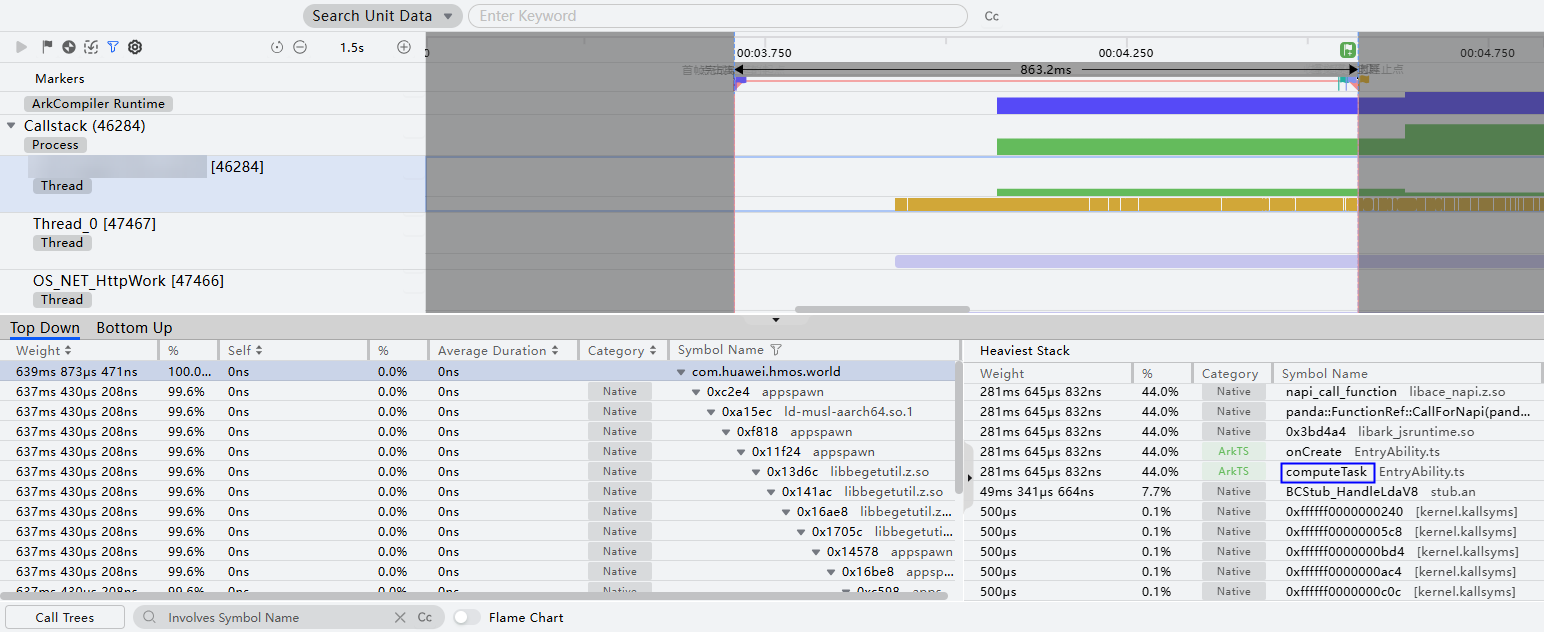Collapse the bottom panel via center arrow
This screenshot has width=1544, height=634.
point(775,320)
